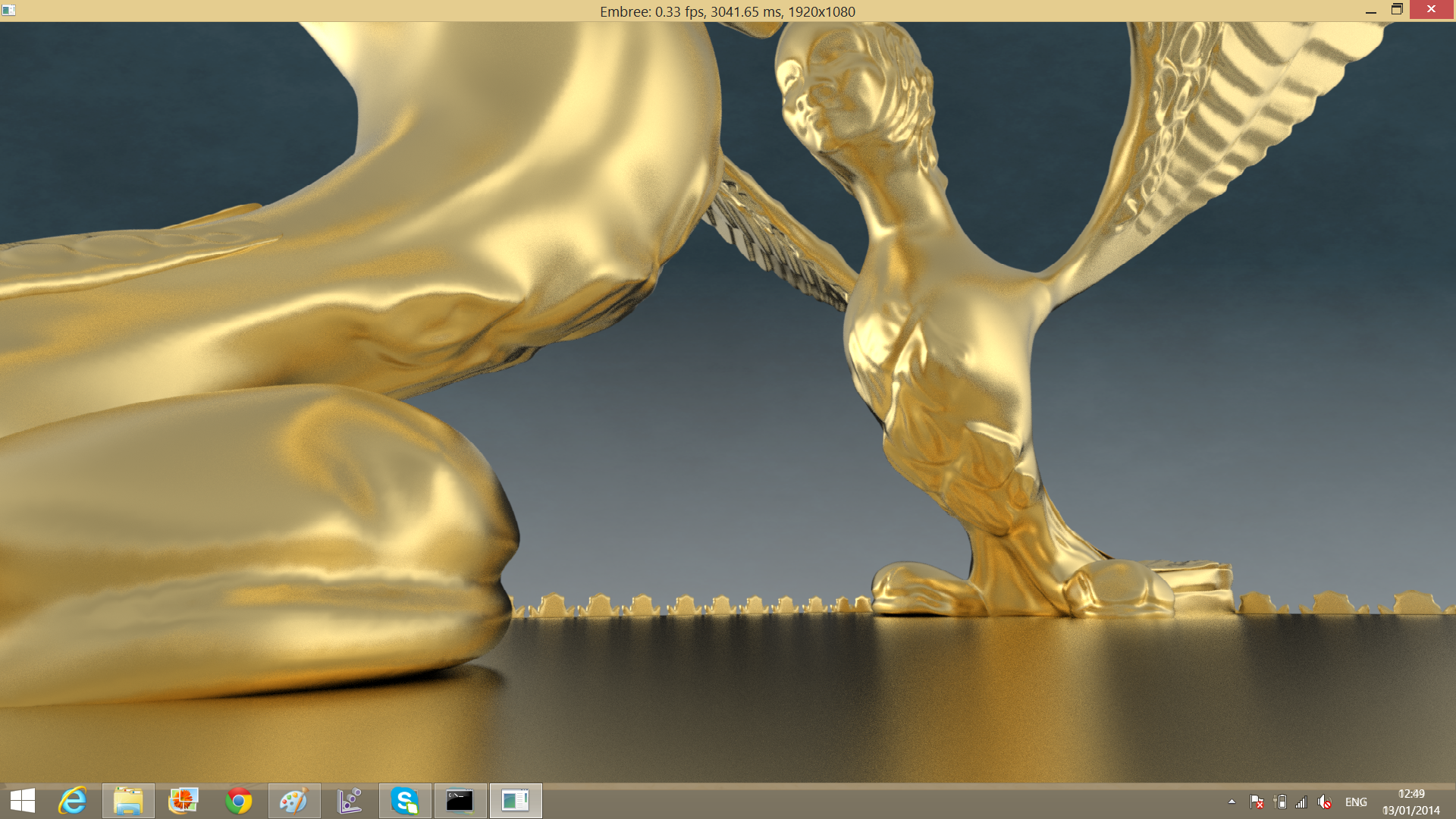Viewport: 1456px width, 819px height.
Task: Click the battery power status icon
Action: click(1280, 802)
